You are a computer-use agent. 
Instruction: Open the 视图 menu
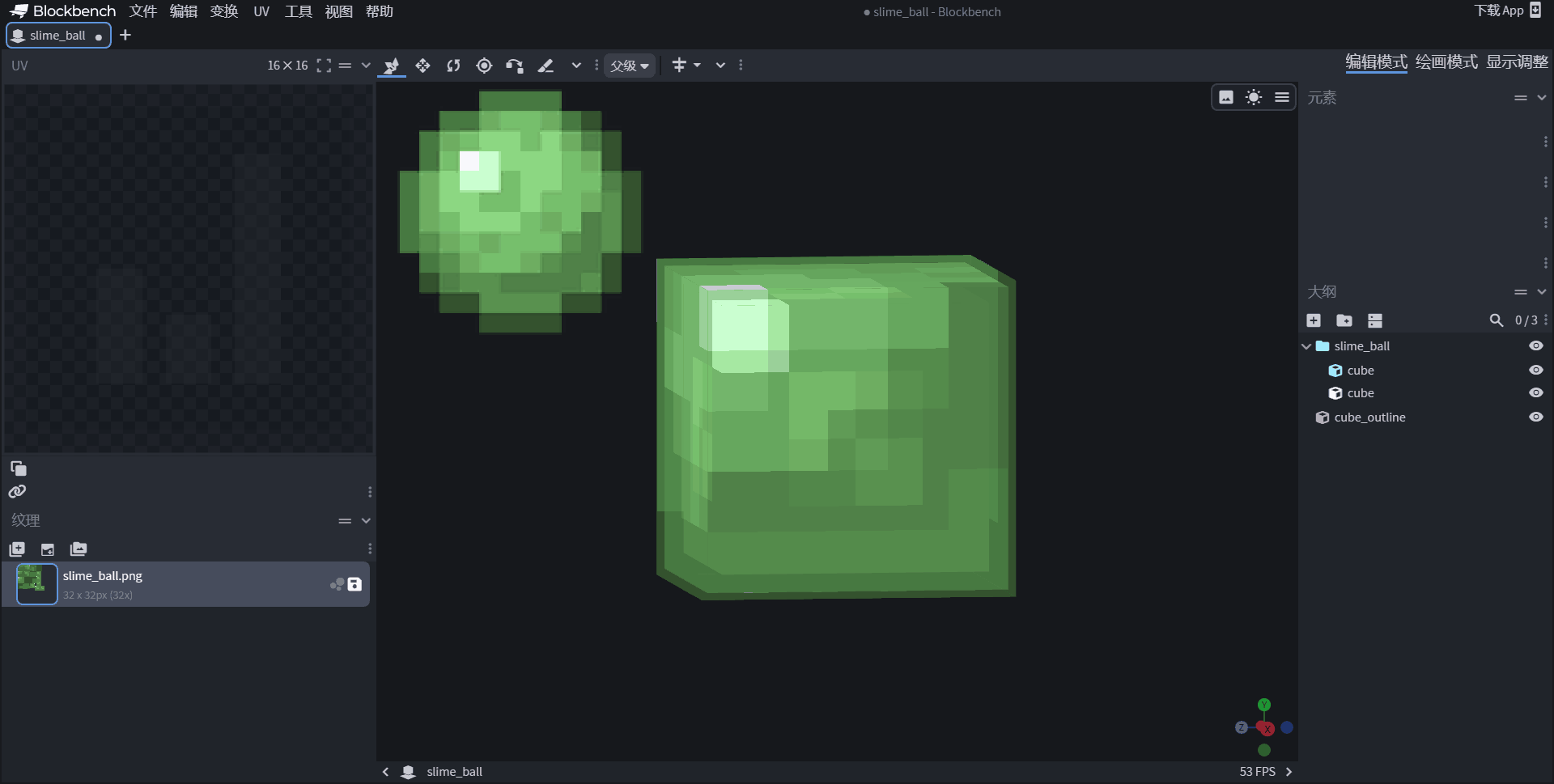[338, 11]
